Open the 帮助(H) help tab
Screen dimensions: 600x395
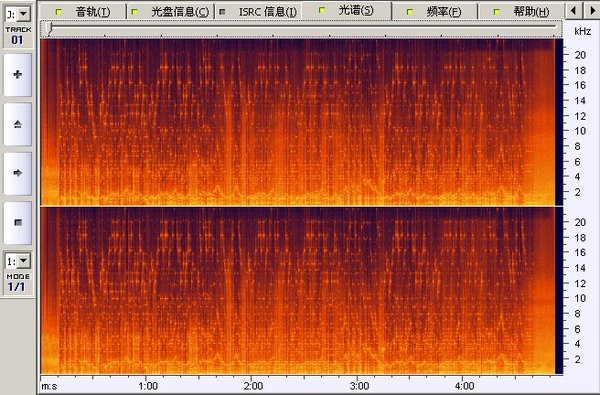click(522, 11)
